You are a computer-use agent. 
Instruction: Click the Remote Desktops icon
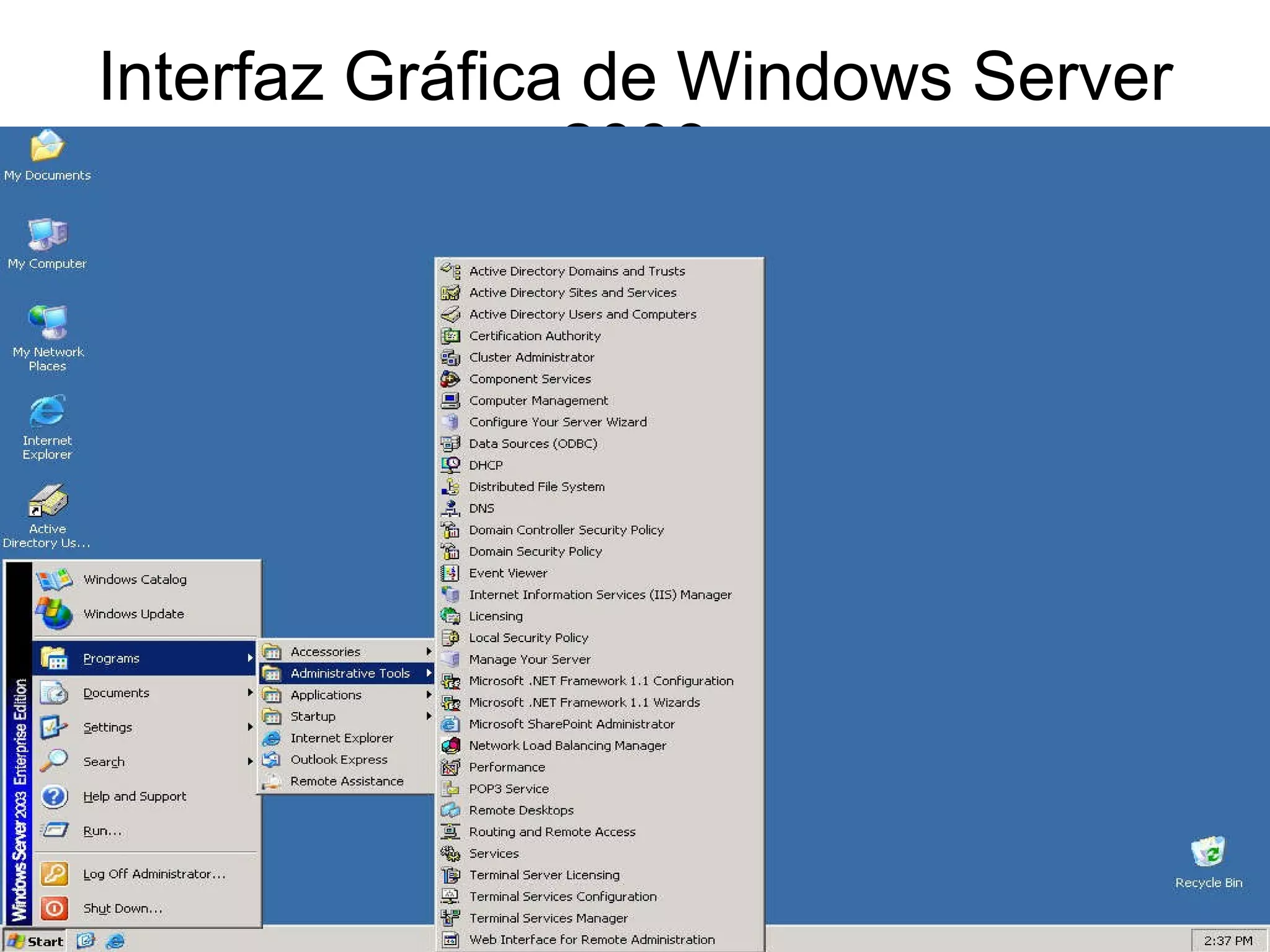pos(450,810)
